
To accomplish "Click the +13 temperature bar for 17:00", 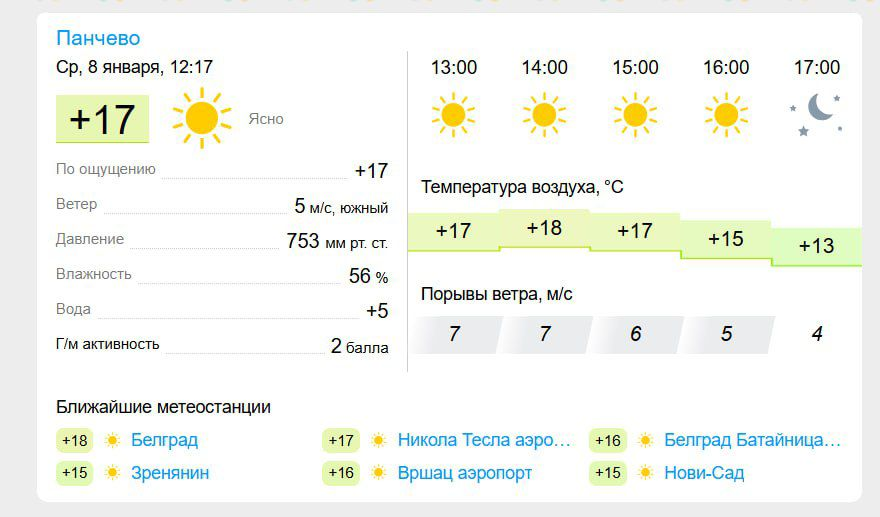I will [817, 246].
